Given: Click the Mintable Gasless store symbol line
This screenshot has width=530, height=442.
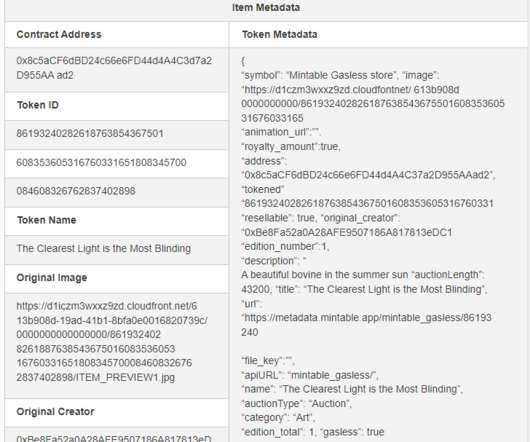Looking at the screenshot, I should 318,75.
